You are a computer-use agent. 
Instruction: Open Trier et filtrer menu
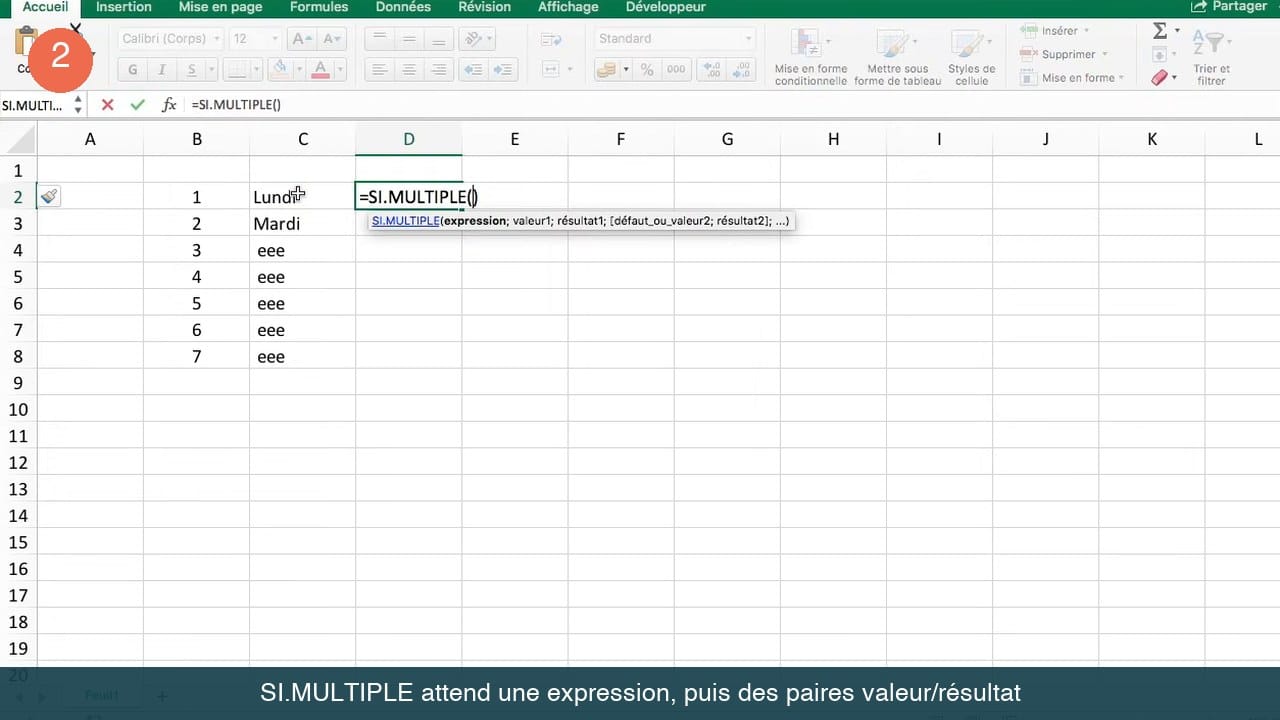(x=1212, y=58)
